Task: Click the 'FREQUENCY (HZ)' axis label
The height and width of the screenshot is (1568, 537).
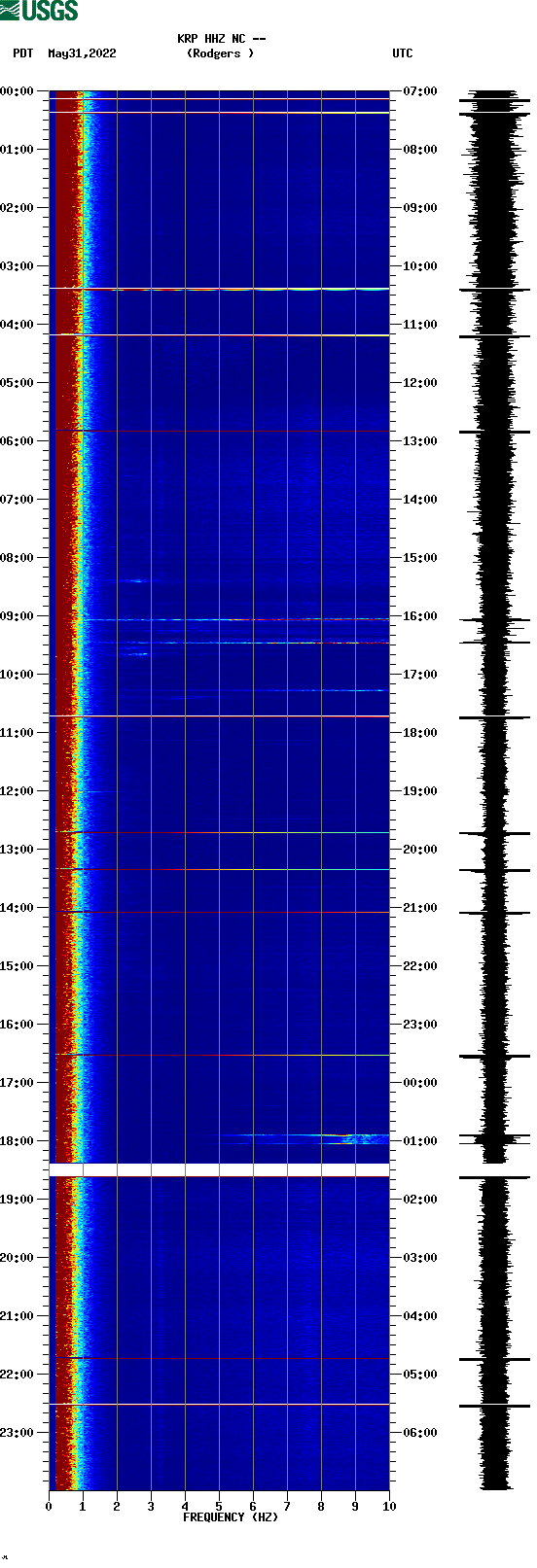Action: (231, 1516)
